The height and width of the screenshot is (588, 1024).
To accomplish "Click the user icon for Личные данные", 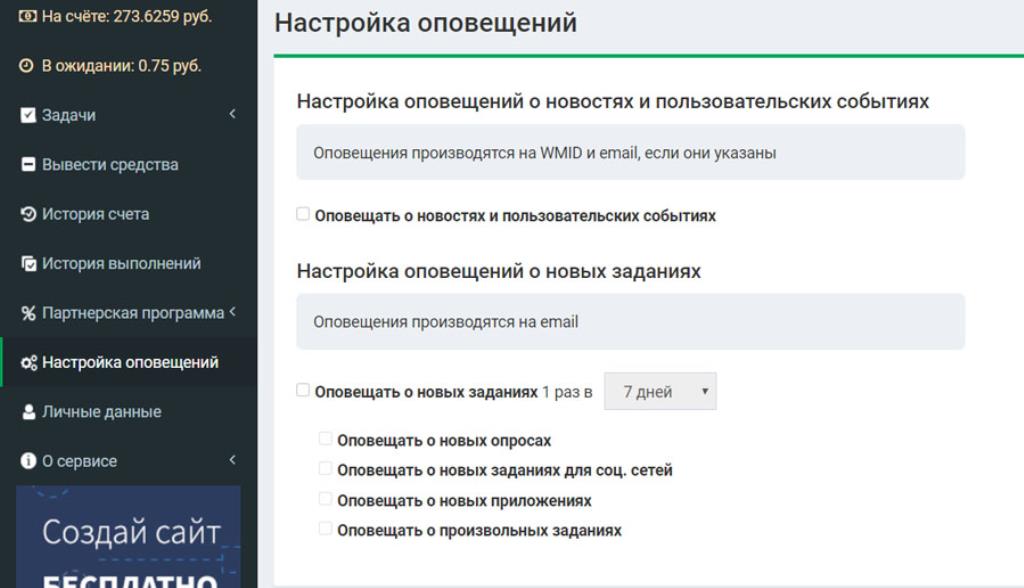I will tap(28, 412).
